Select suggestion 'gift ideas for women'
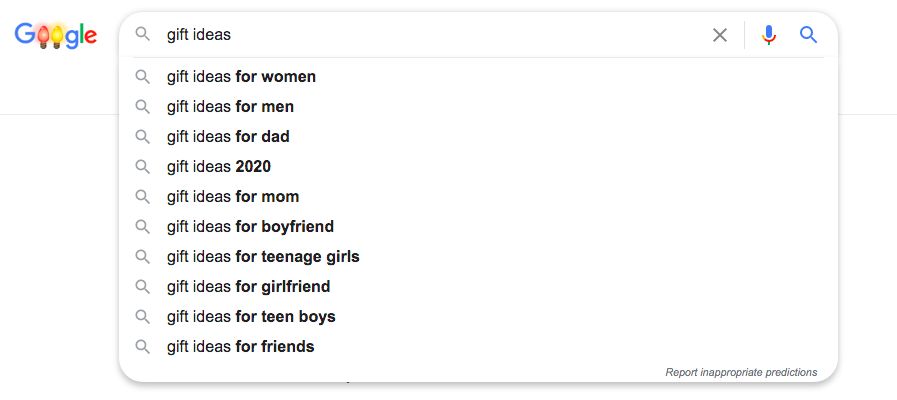This screenshot has width=897, height=400. pyautogui.click(x=241, y=77)
